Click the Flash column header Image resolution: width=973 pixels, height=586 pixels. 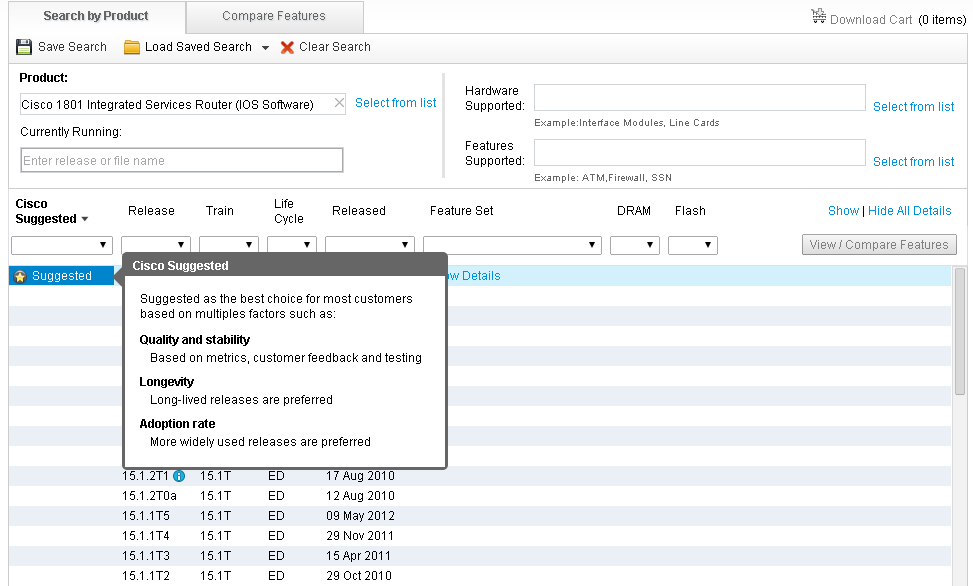point(690,211)
